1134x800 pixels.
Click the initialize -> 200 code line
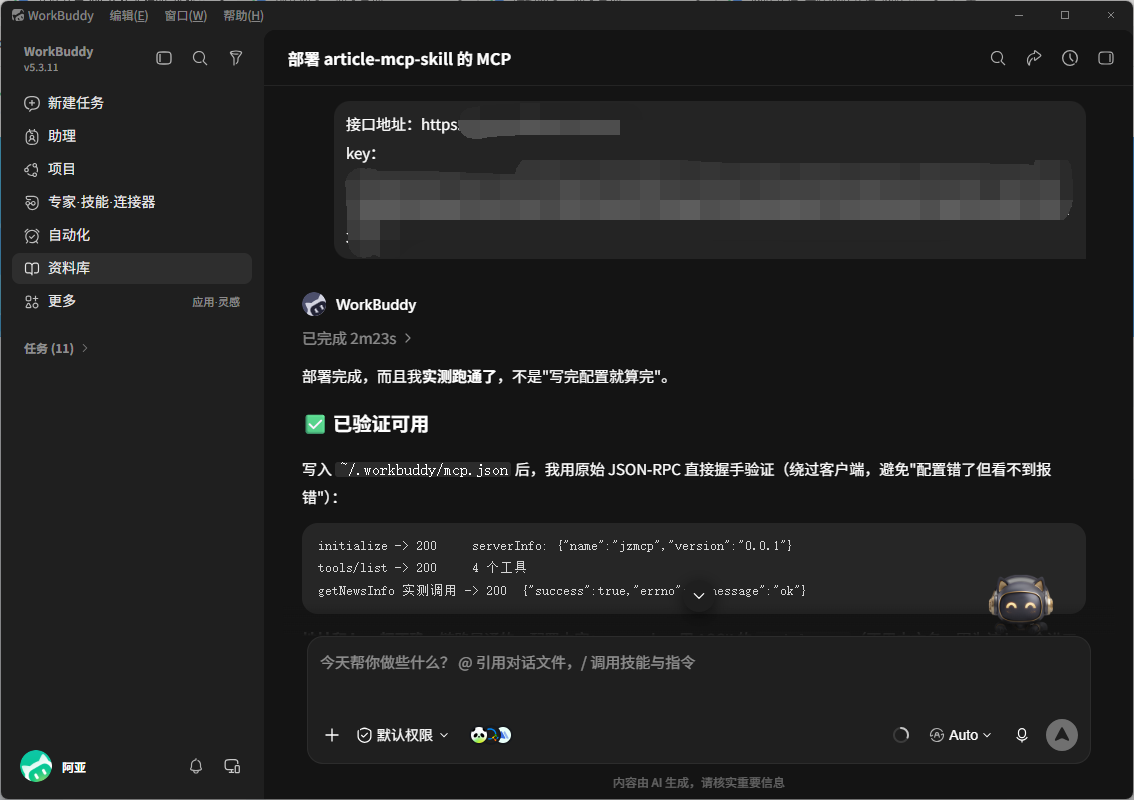[x=555, y=546]
